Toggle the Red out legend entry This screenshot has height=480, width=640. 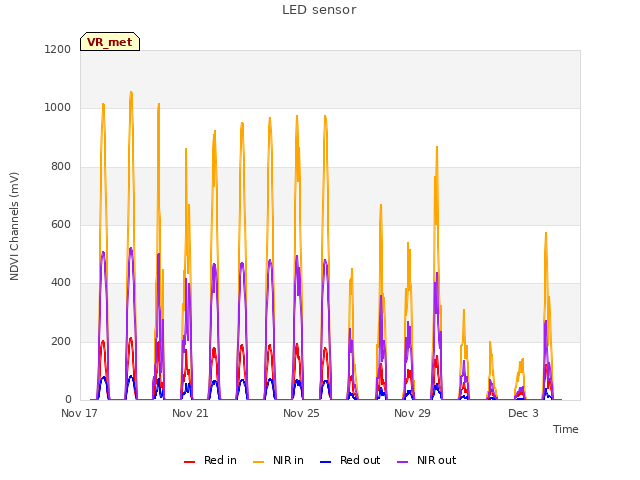[350, 460]
